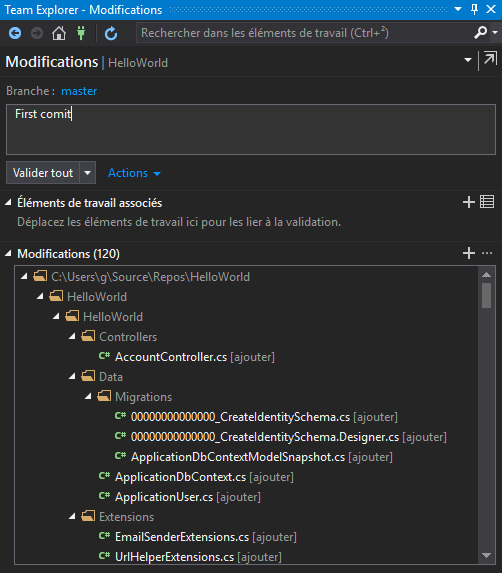
Task: Stage all changes with Modifications plus icon
Action: coord(469,253)
